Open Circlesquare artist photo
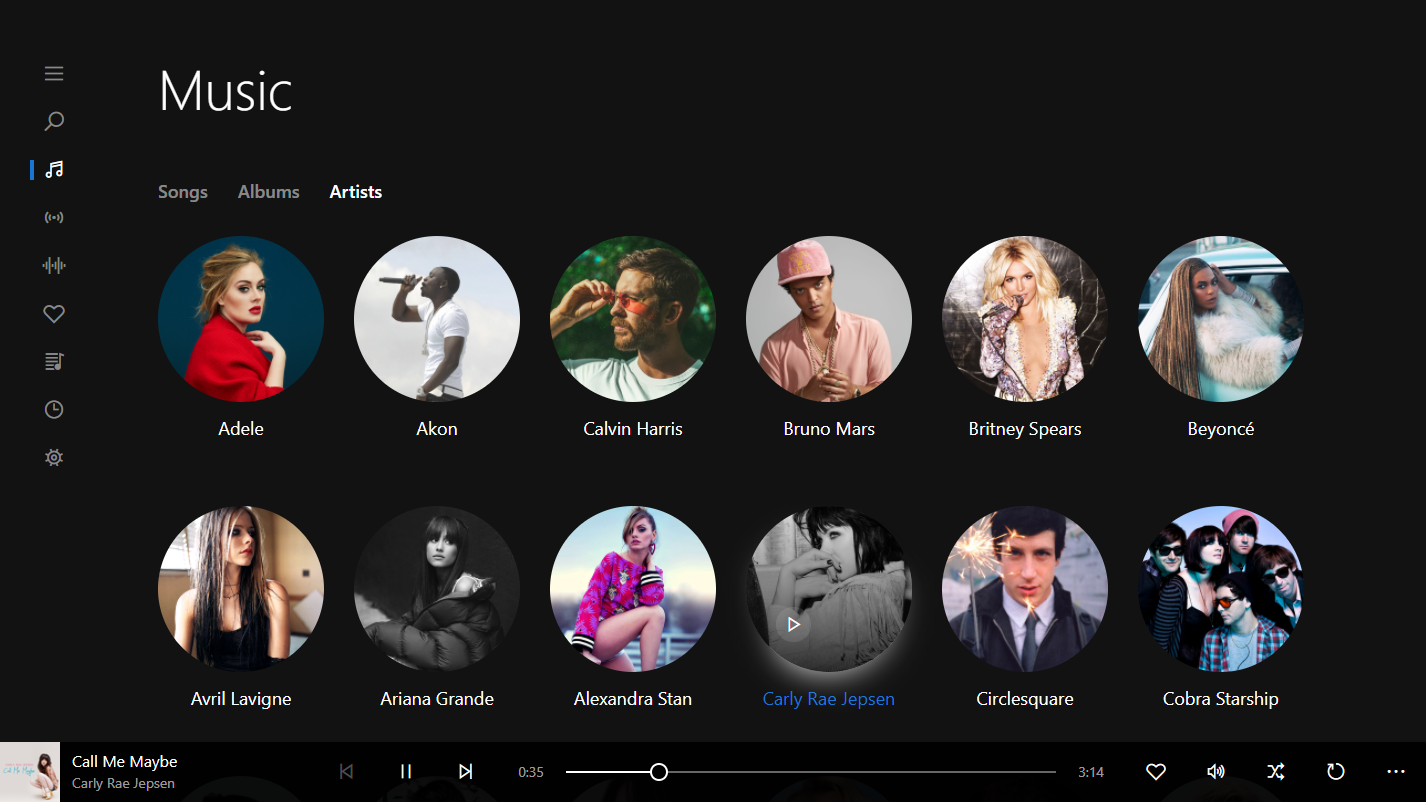The image size is (1426, 802). coord(1025,589)
